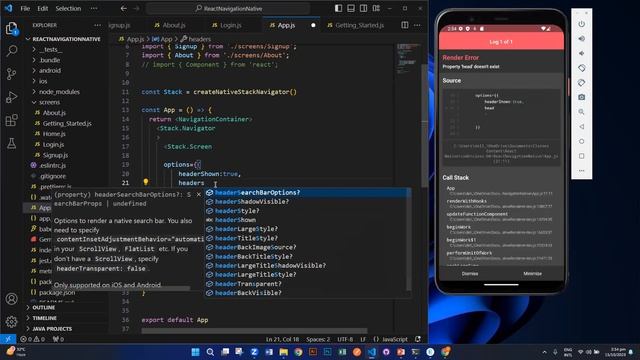This screenshot has width=640, height=360.
Task: Minimize the emulator error log
Action: (532, 273)
